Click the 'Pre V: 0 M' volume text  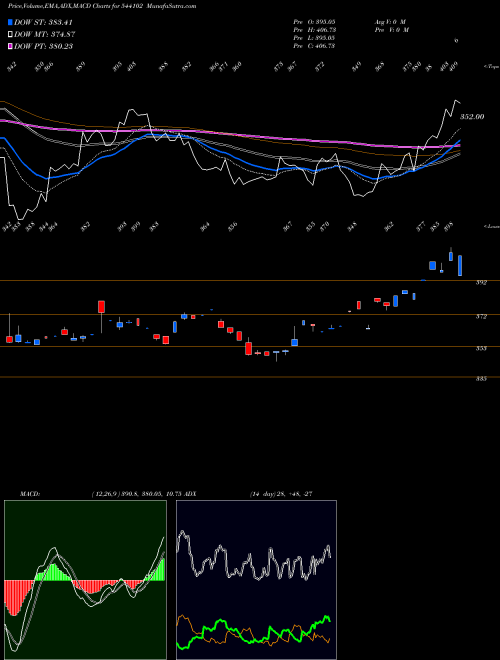pyautogui.click(x=391, y=30)
